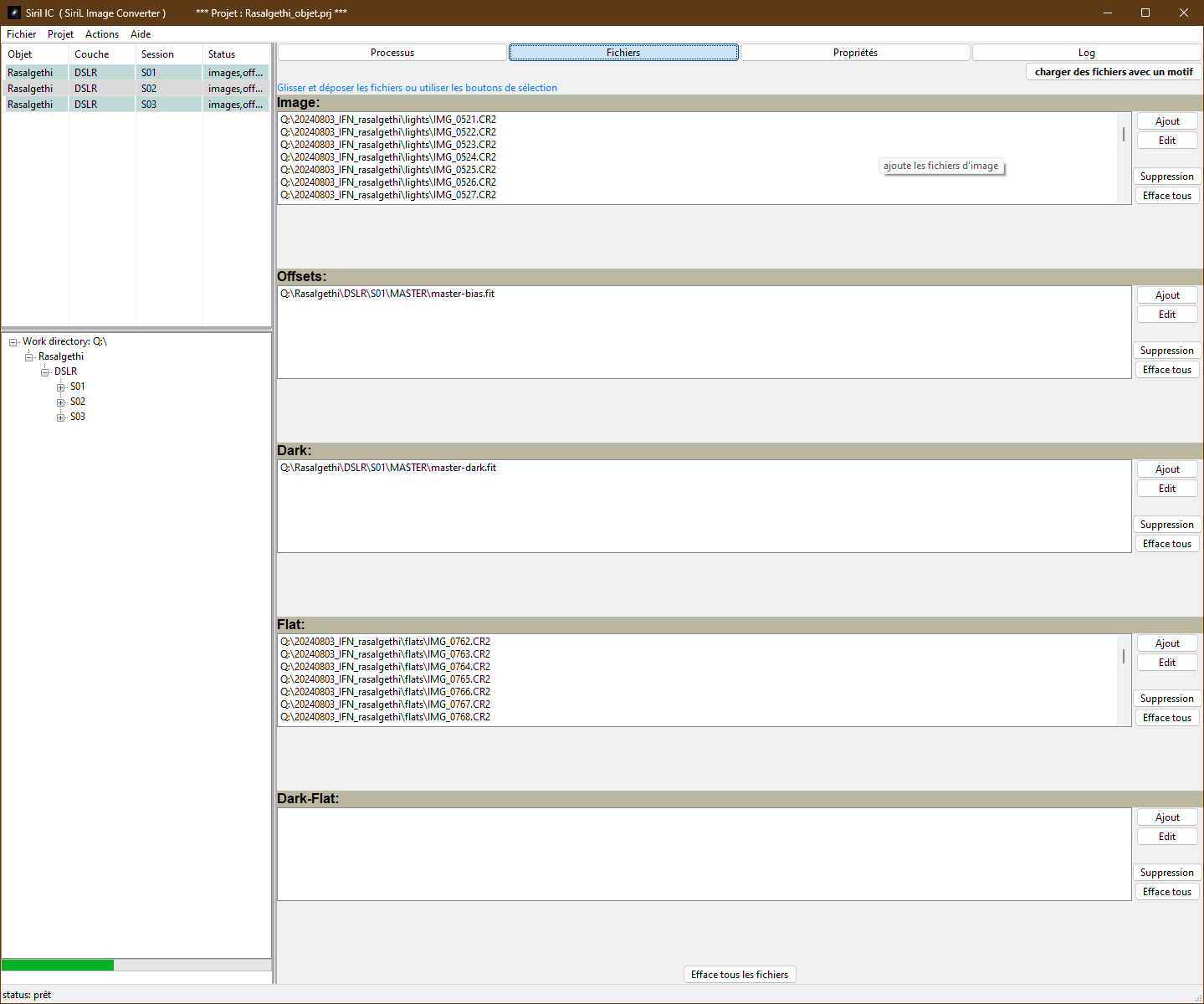The height and width of the screenshot is (1004, 1204).
Task: Select the master-bias.fit entry
Action: pyautogui.click(x=387, y=294)
